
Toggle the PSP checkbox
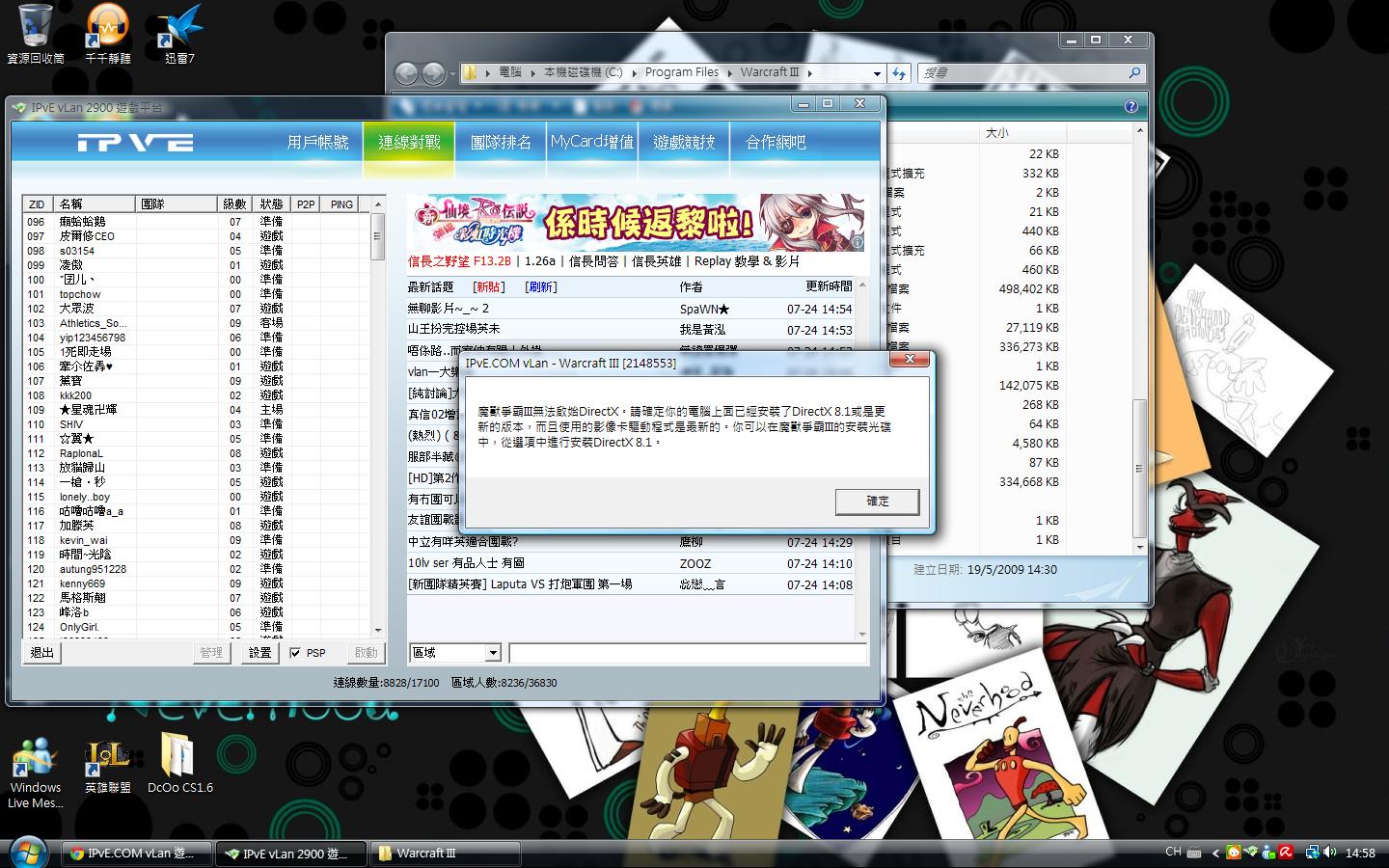(295, 653)
